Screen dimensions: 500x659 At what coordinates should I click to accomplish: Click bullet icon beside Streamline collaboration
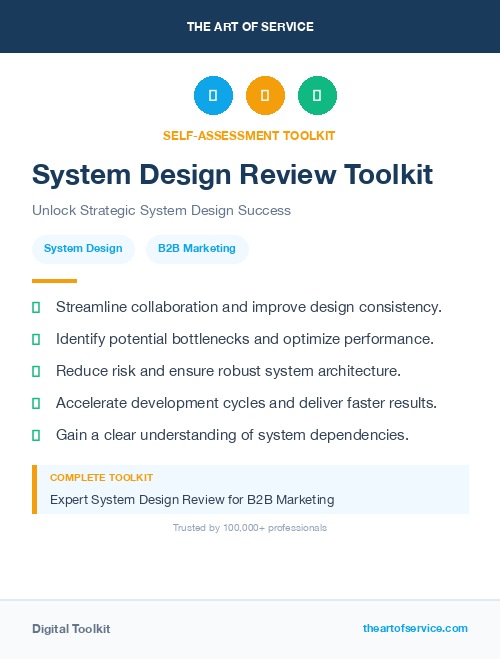click(x=36, y=308)
